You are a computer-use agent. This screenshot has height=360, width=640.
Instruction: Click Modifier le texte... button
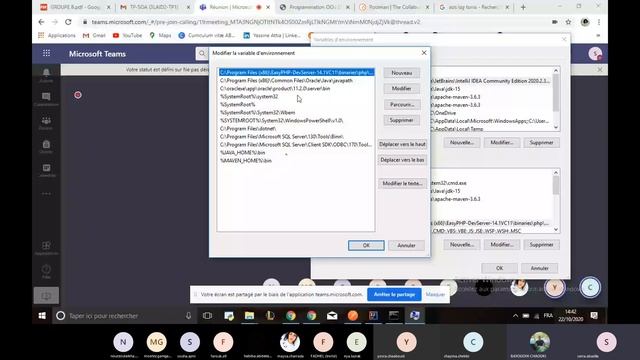[x=402, y=184]
